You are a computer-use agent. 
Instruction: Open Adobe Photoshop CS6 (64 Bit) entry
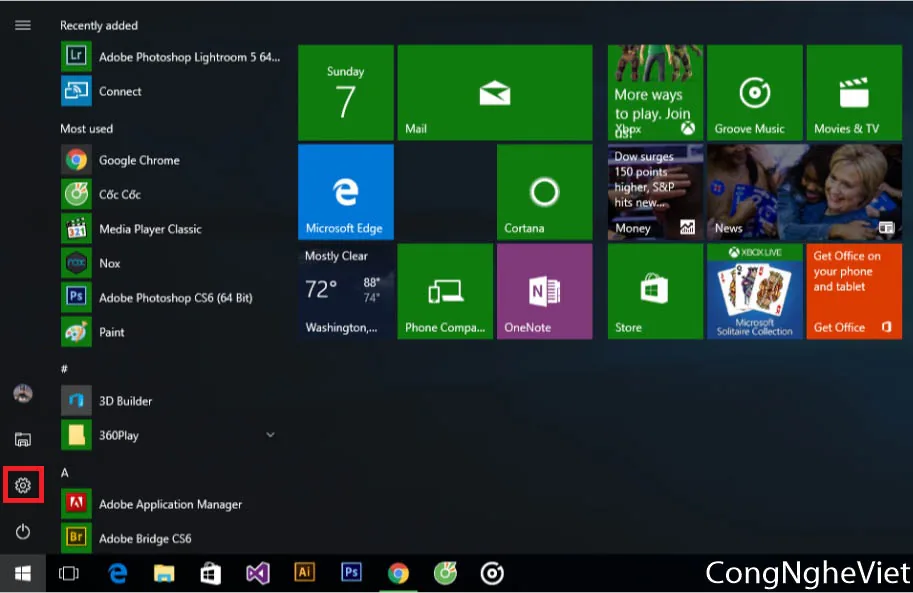coord(171,297)
